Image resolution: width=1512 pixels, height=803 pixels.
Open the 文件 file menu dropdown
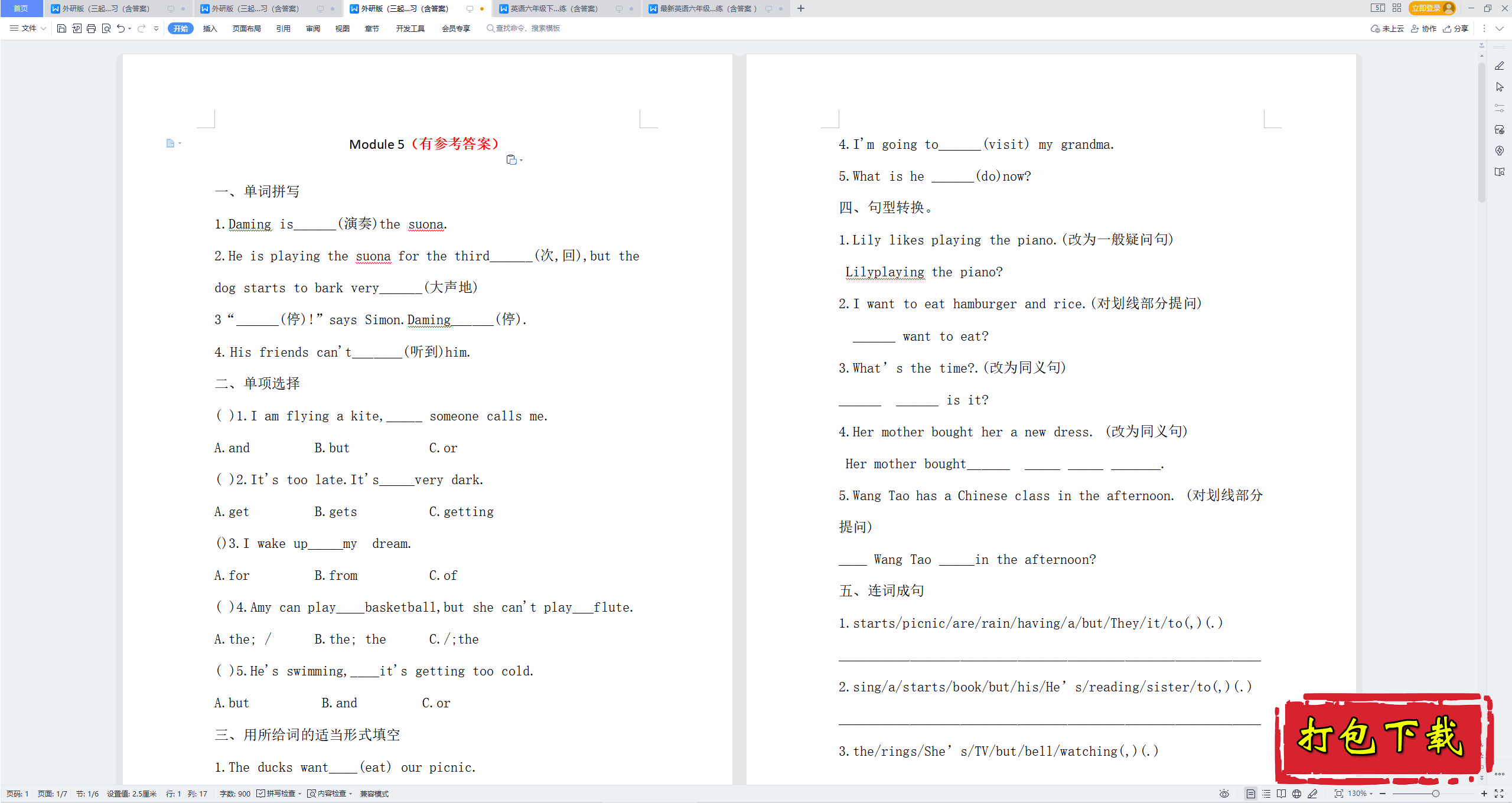click(28, 28)
